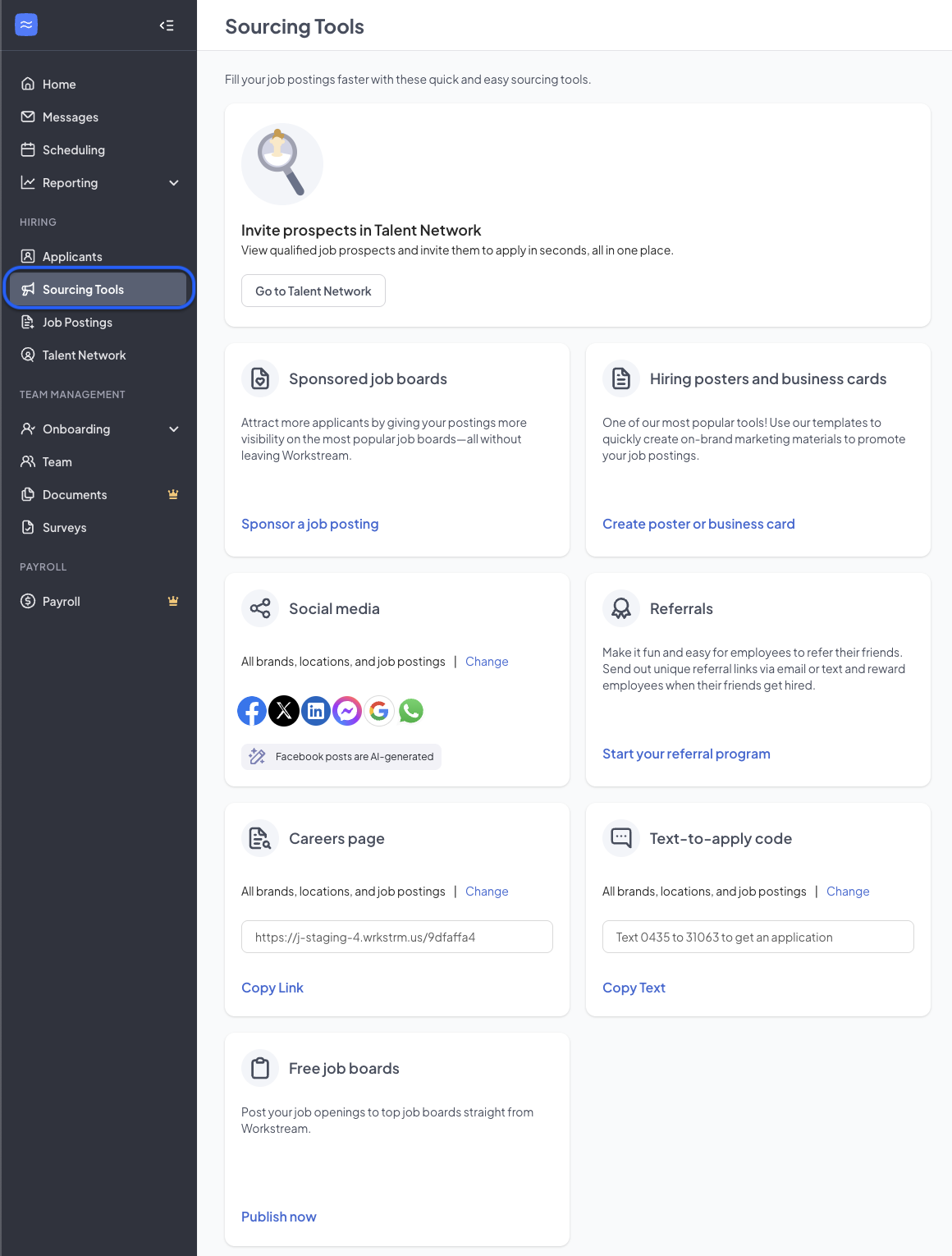Screen dimensions: 952x1256
Task: Click the X (Twitter) share icon
Action: [284, 711]
